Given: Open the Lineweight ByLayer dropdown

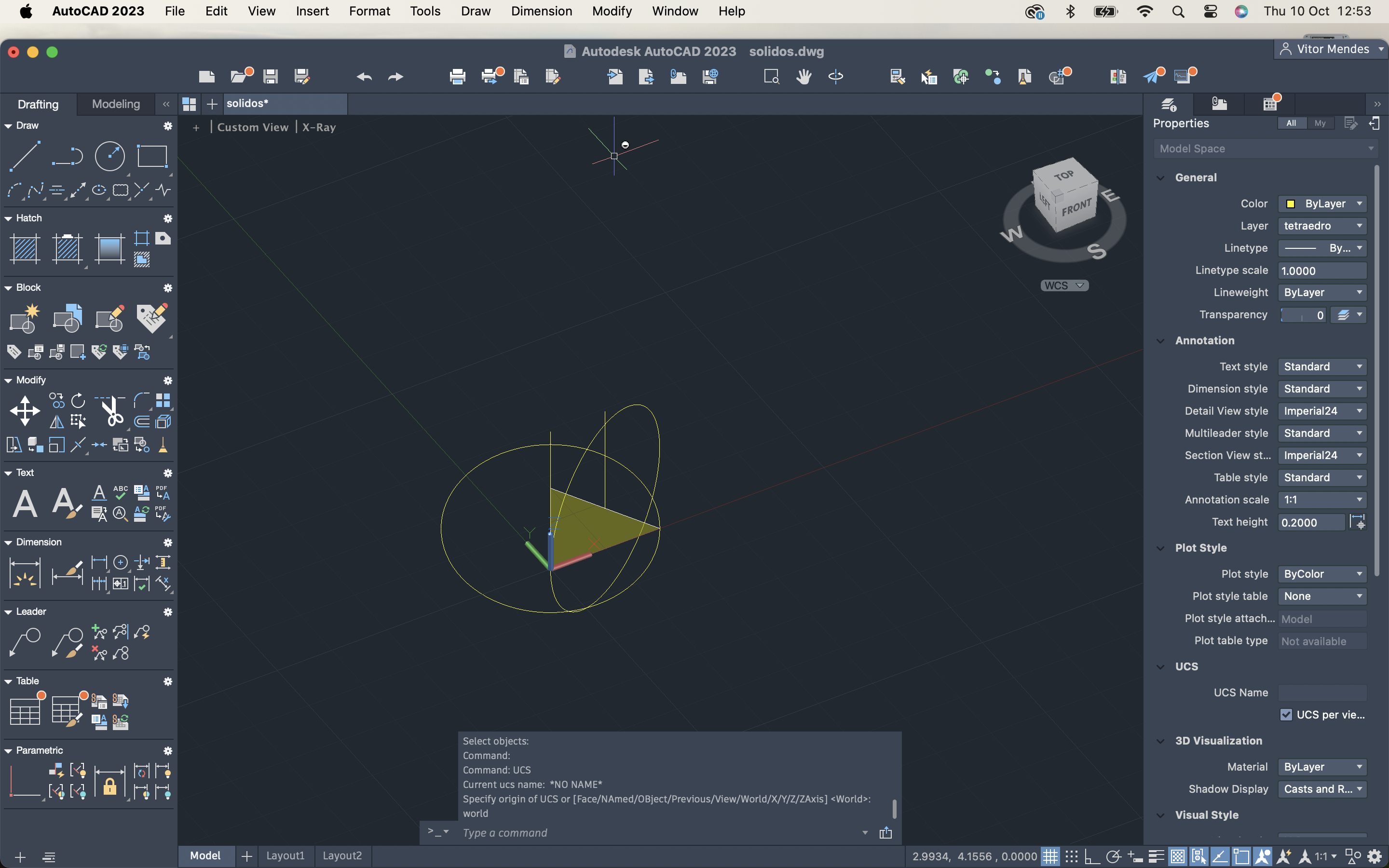Looking at the screenshot, I should point(1322,292).
